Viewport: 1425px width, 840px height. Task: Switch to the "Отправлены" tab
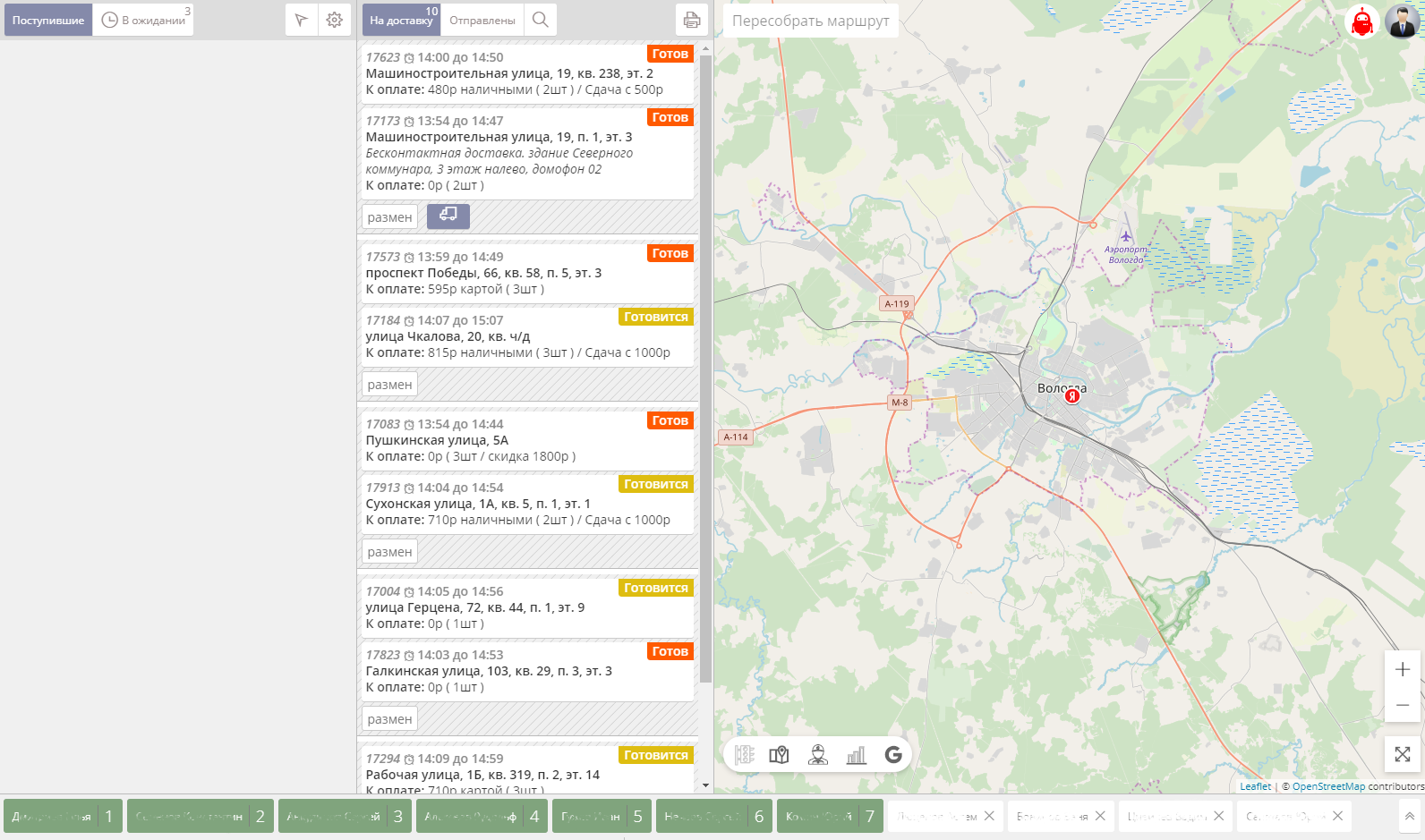[x=482, y=20]
